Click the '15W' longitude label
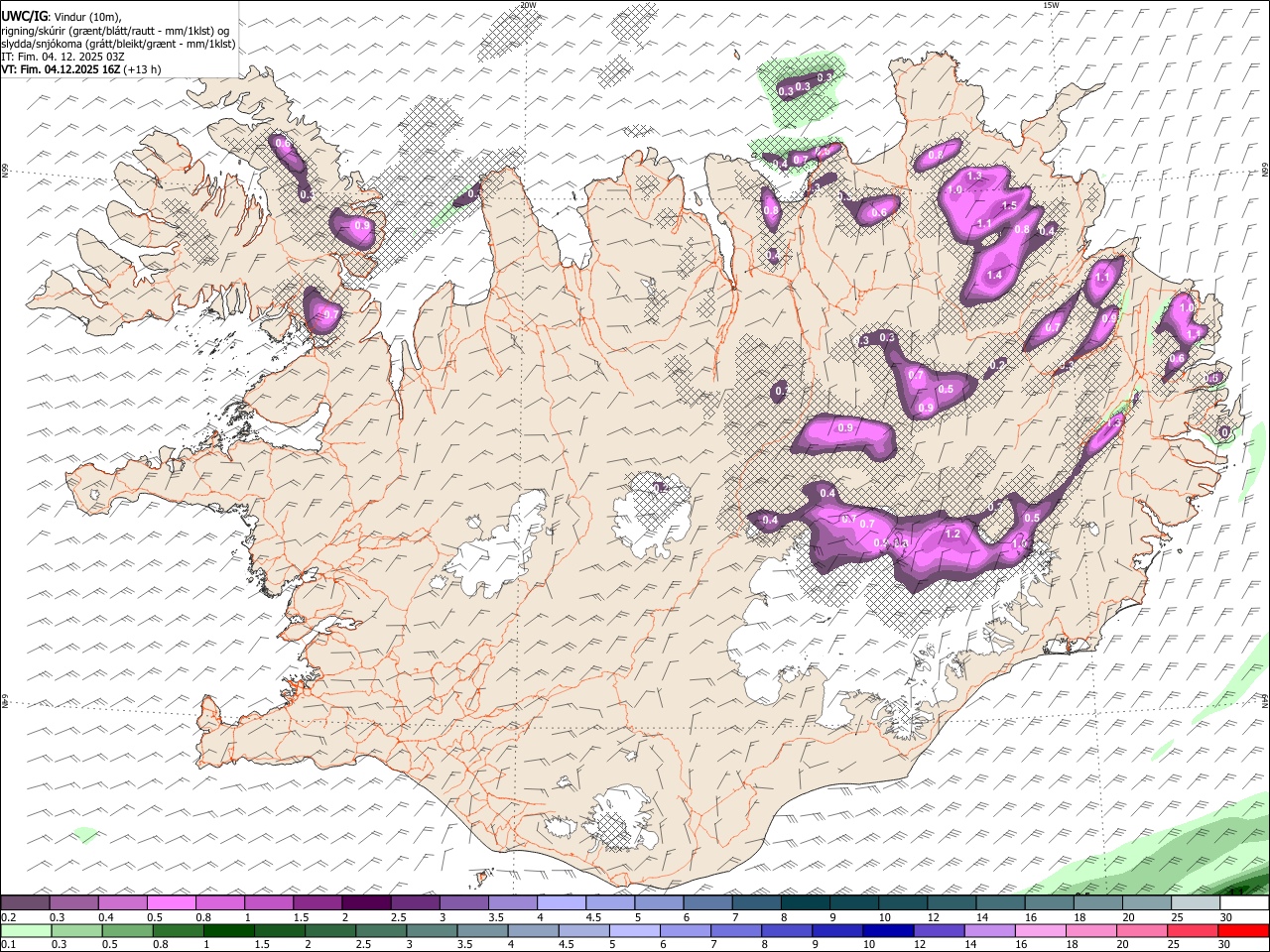Image resolution: width=1270 pixels, height=952 pixels. [x=1051, y=5]
